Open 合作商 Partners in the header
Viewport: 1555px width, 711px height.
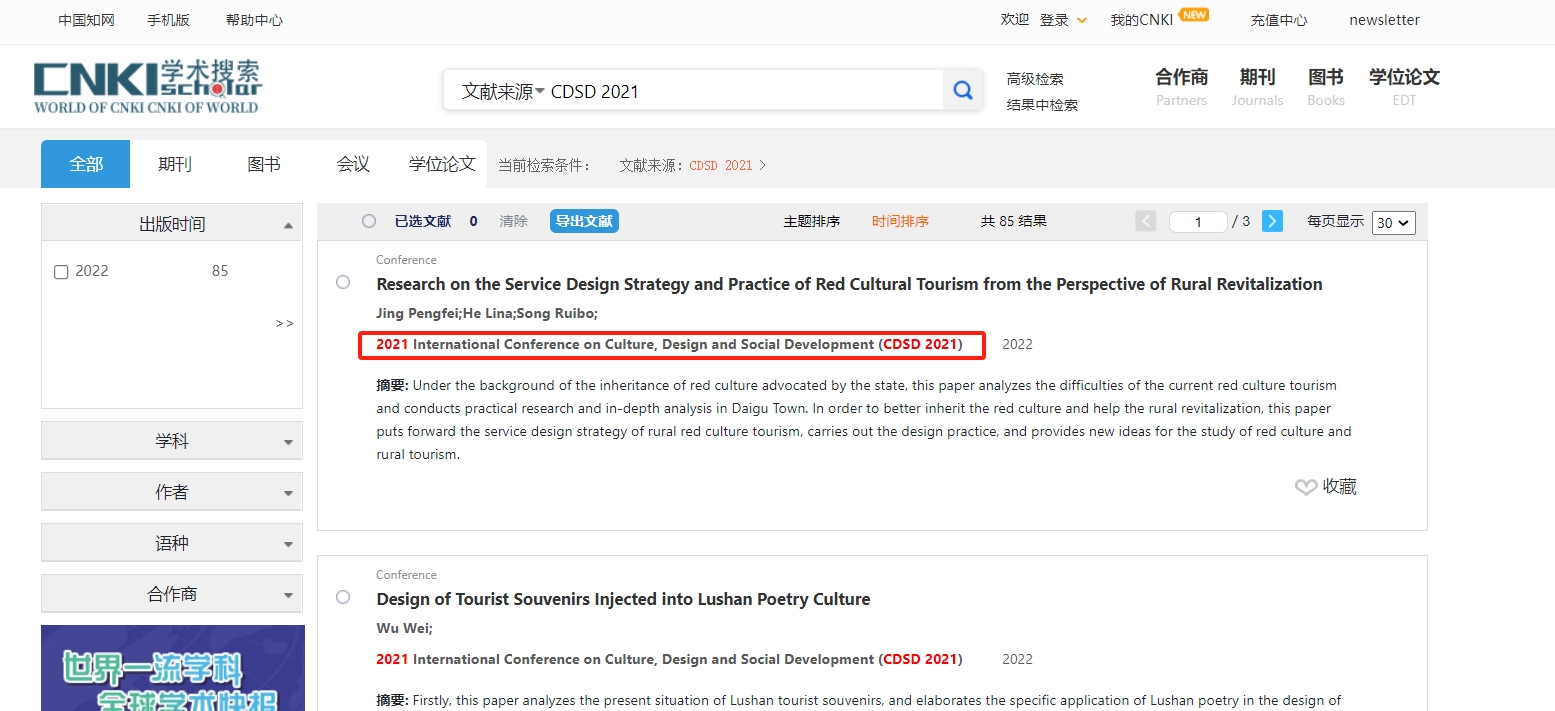(1182, 86)
